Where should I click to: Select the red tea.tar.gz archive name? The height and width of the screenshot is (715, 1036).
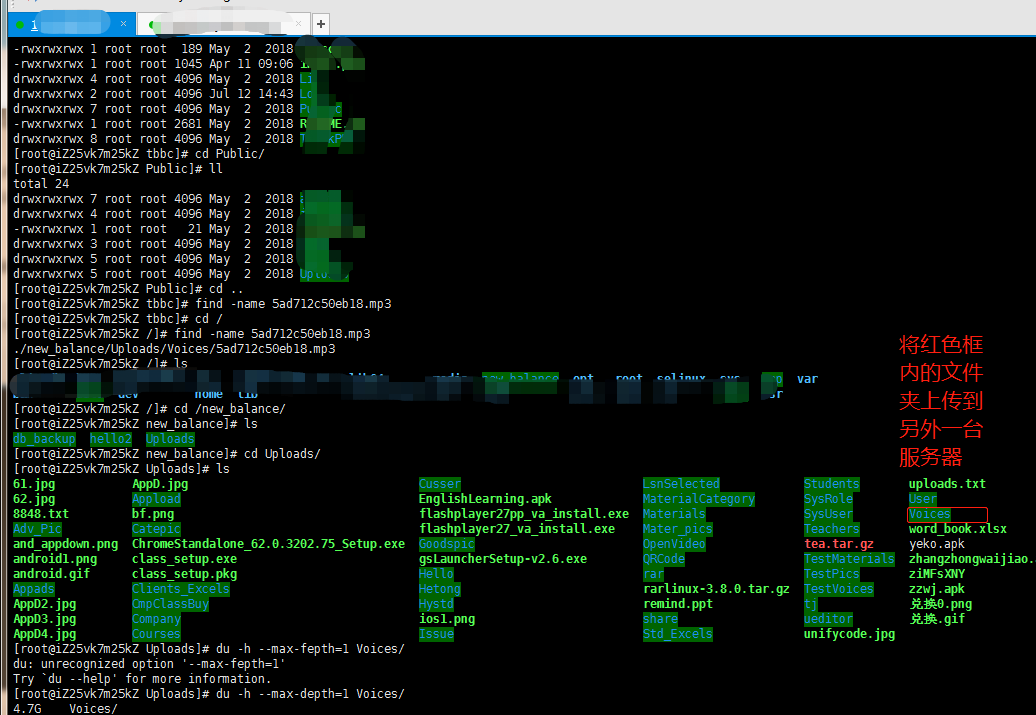tap(839, 544)
